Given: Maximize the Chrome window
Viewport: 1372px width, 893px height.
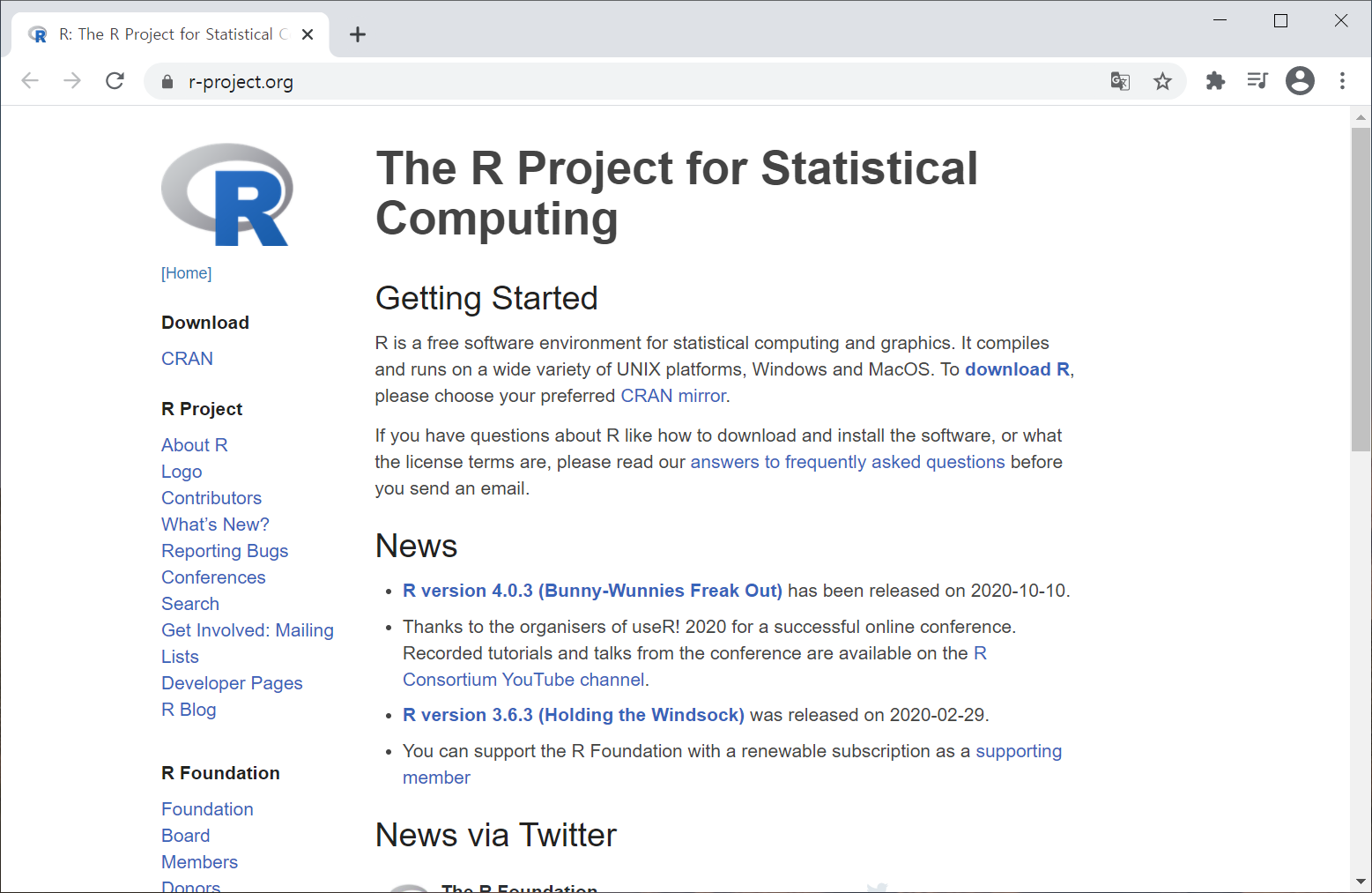Looking at the screenshot, I should tap(1281, 20).
